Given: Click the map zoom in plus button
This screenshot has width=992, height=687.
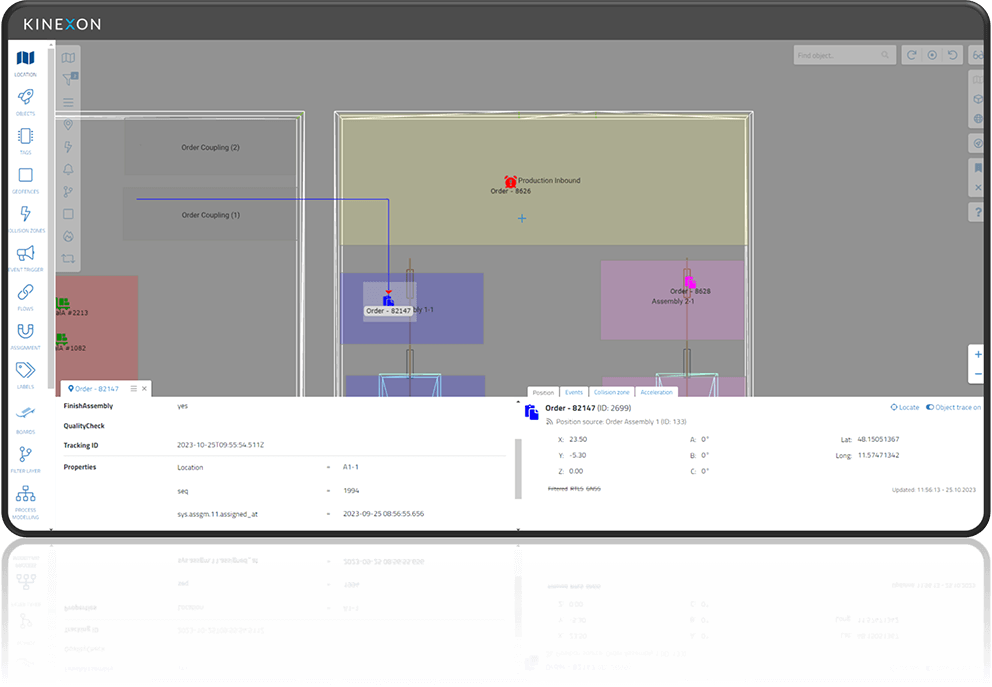Looking at the screenshot, I should [977, 355].
